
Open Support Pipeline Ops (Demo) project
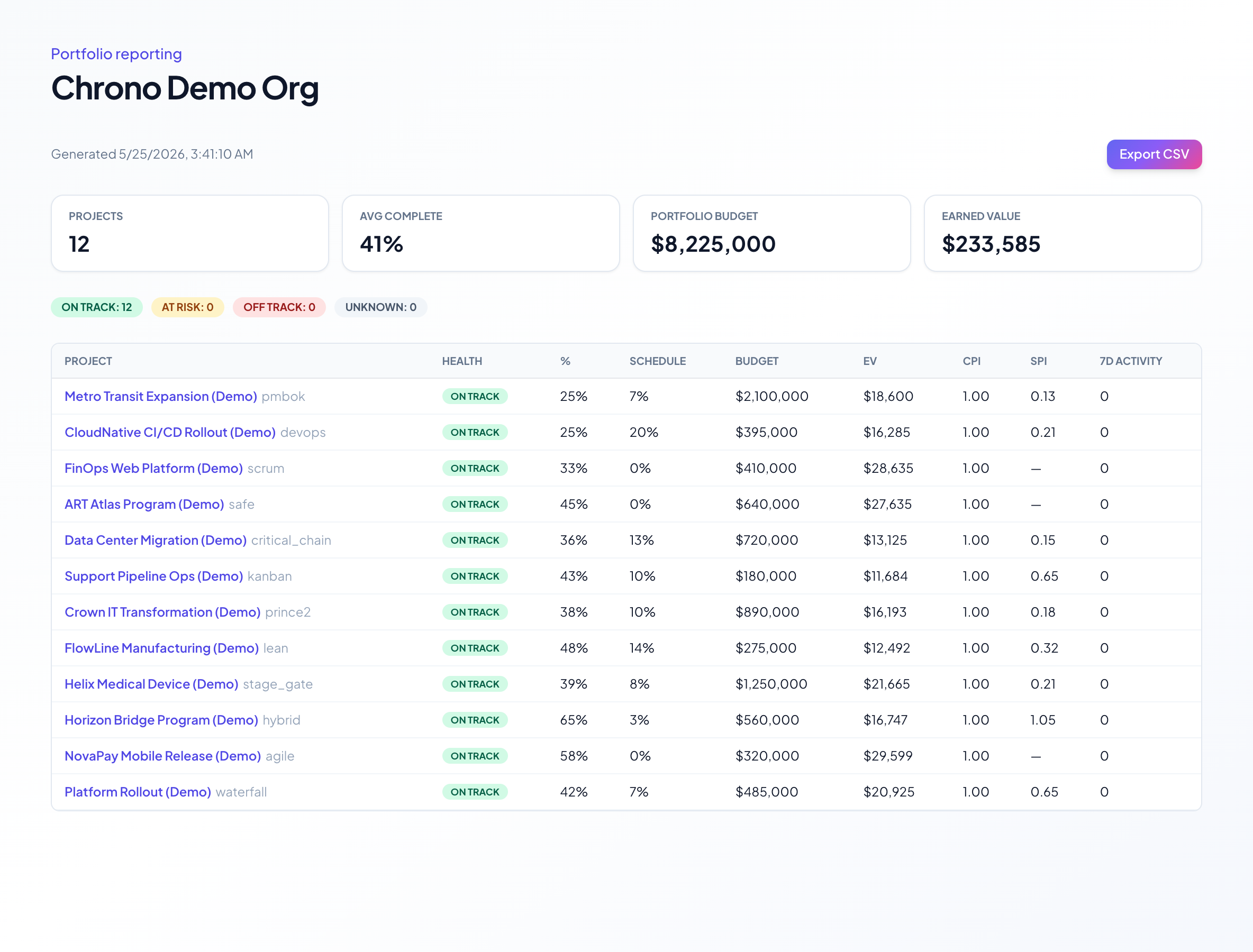click(x=153, y=576)
